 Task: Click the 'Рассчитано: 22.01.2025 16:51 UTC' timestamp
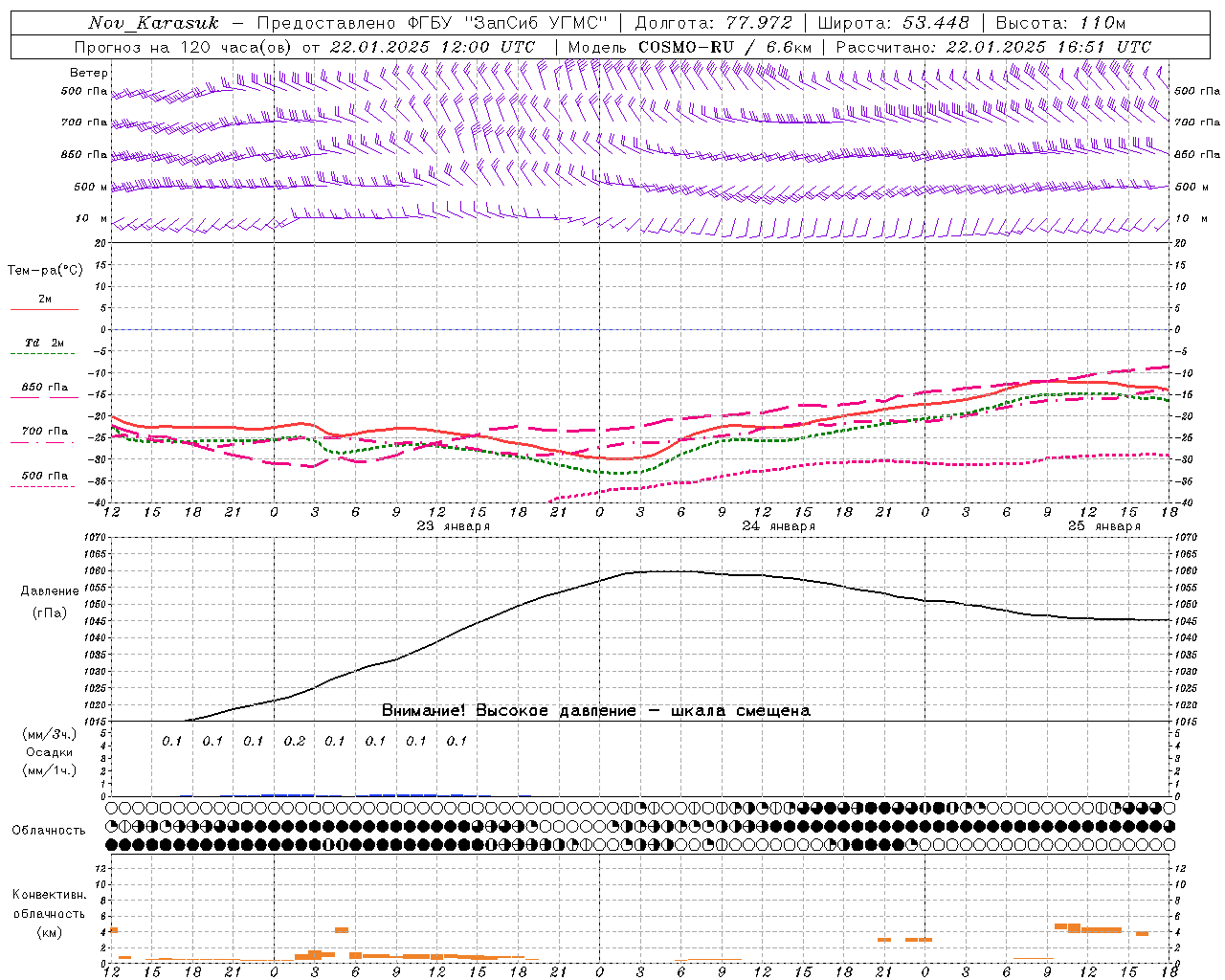[994, 47]
